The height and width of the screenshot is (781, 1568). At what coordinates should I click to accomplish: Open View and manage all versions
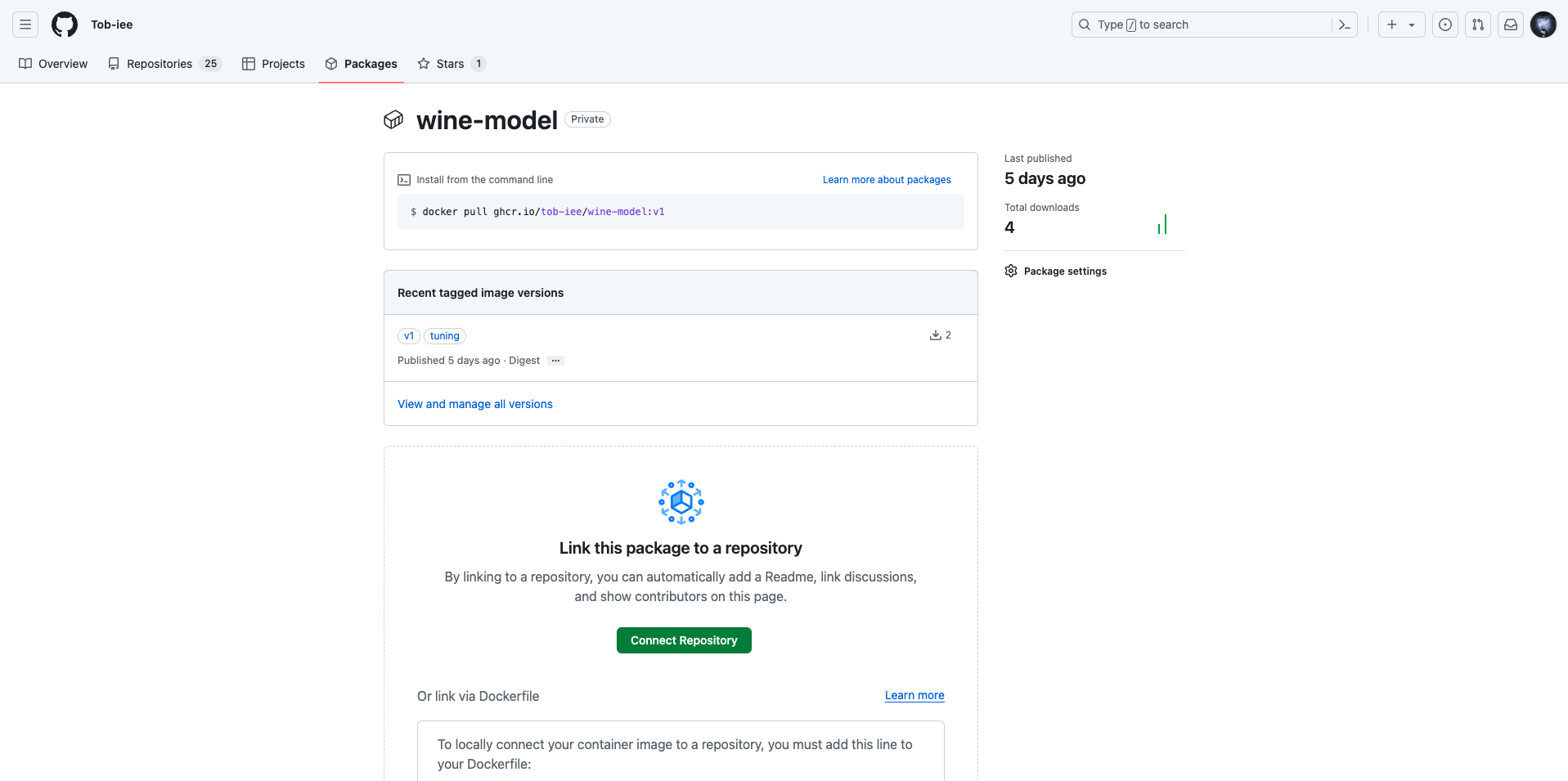(475, 404)
